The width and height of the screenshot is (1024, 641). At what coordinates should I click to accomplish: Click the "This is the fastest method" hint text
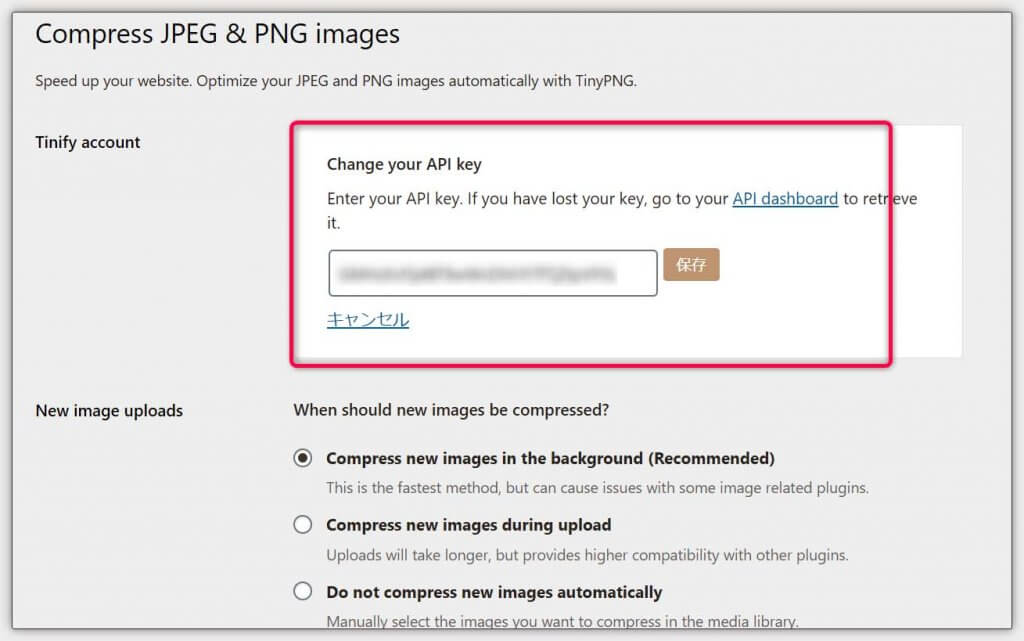tap(597, 488)
